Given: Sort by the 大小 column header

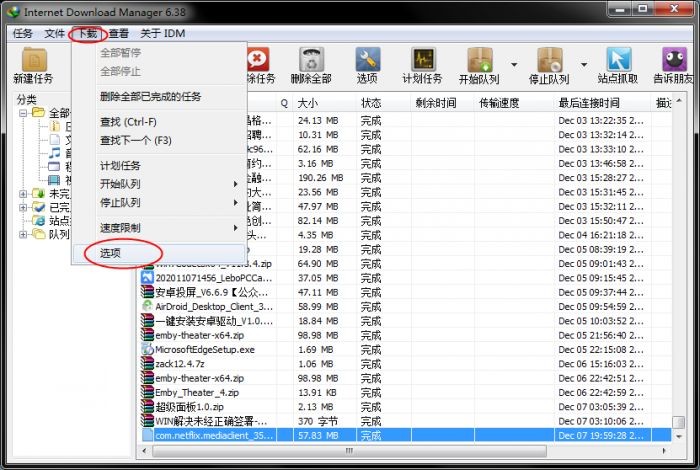Looking at the screenshot, I should (325, 103).
